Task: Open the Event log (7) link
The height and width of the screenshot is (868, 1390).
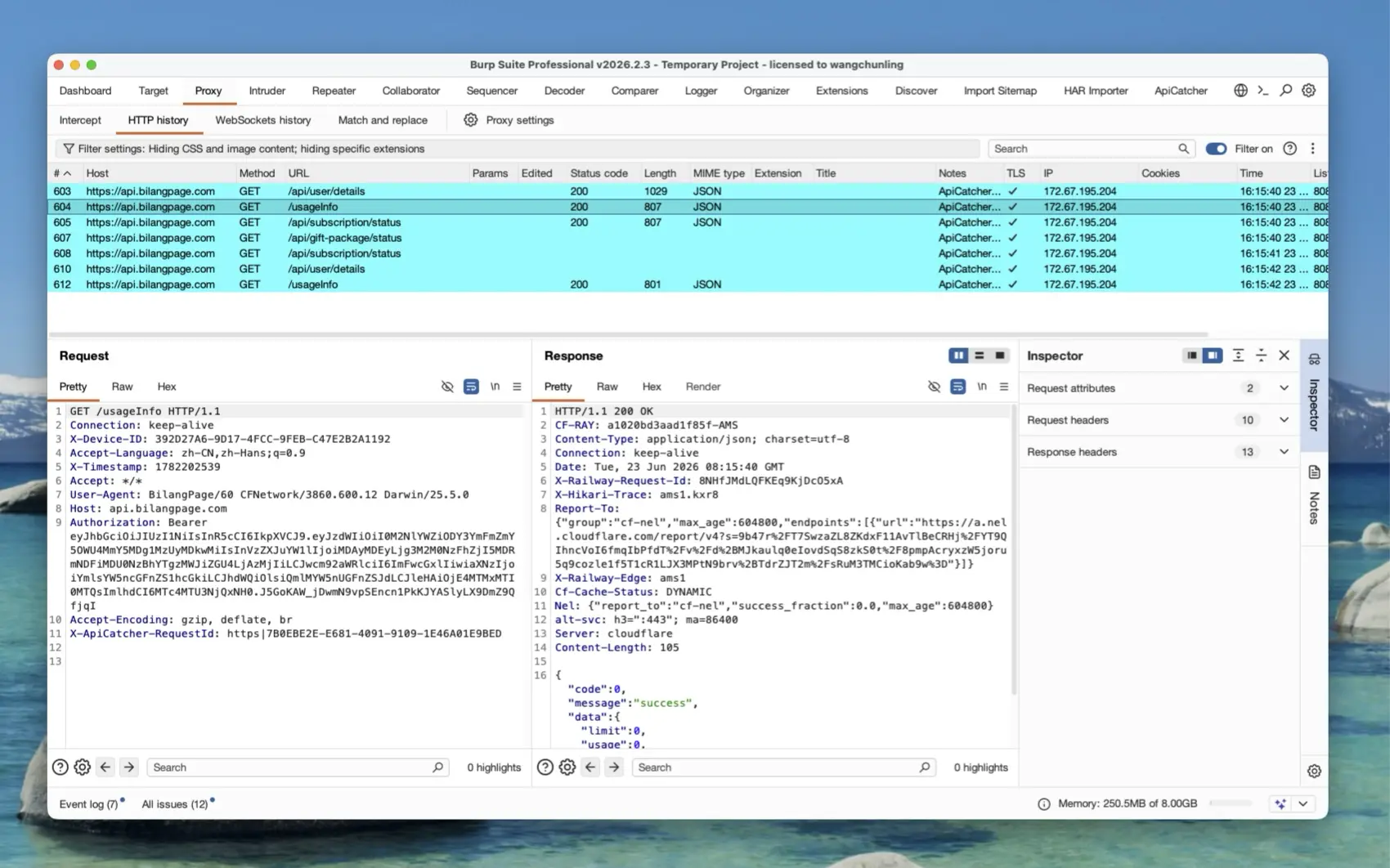Action: tap(88, 804)
